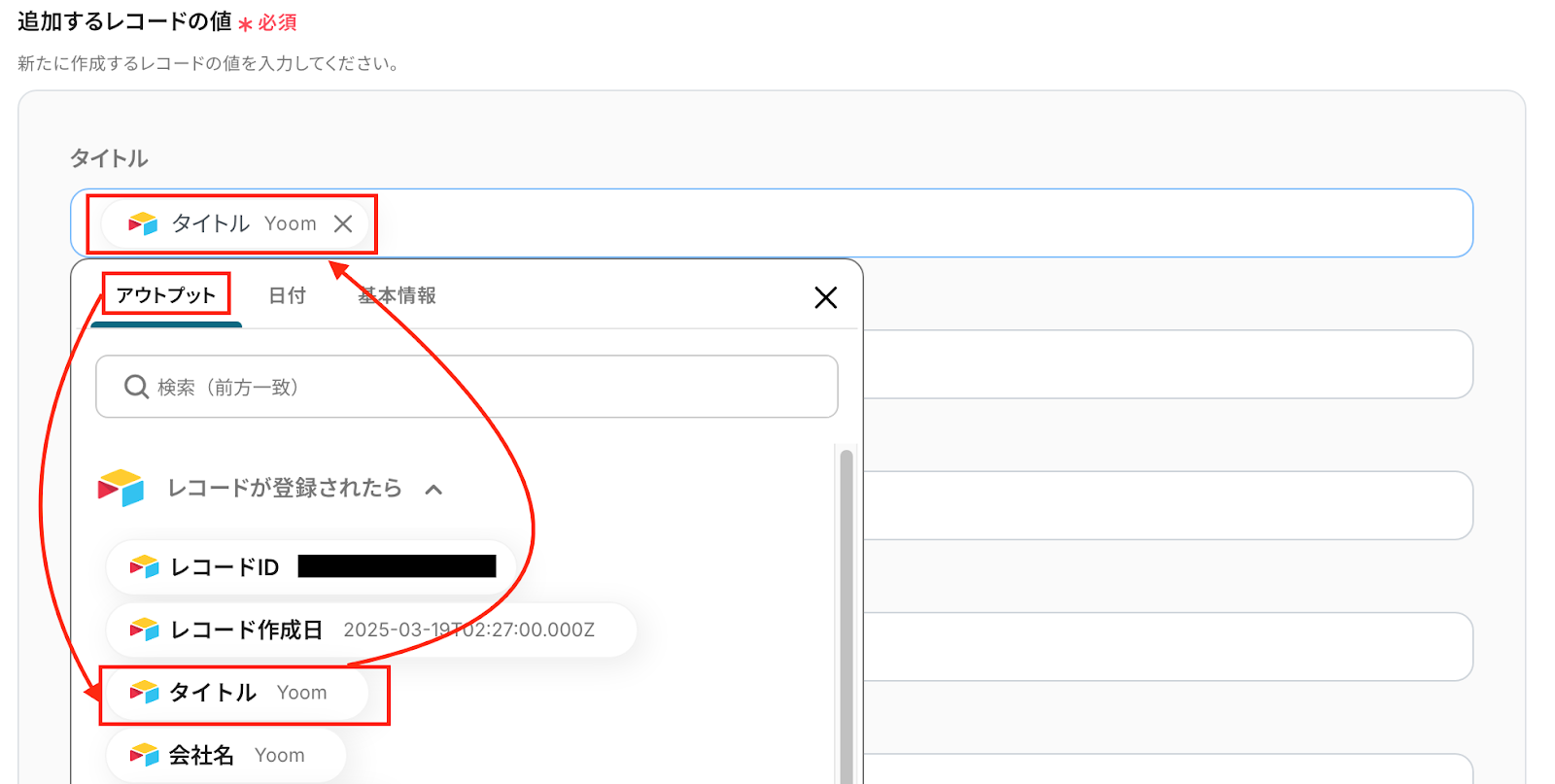Viewport: 1555px width, 784px height.
Task: Choose the タイトル Yoom output item
Action: (237, 693)
